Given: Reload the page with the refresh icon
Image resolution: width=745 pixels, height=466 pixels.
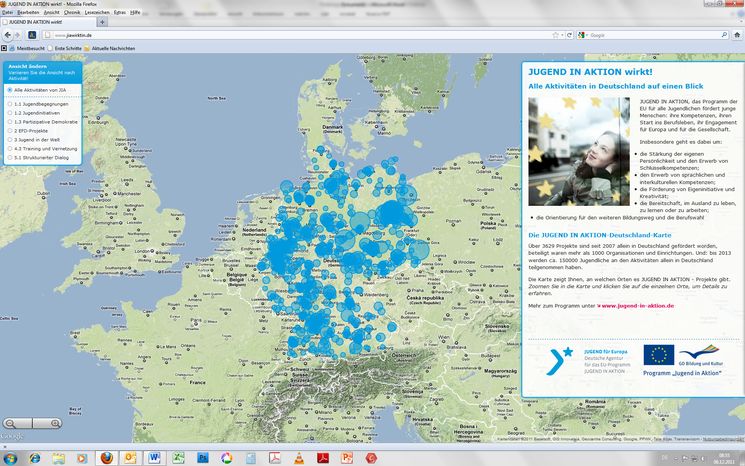Looking at the screenshot, I should (x=569, y=35).
